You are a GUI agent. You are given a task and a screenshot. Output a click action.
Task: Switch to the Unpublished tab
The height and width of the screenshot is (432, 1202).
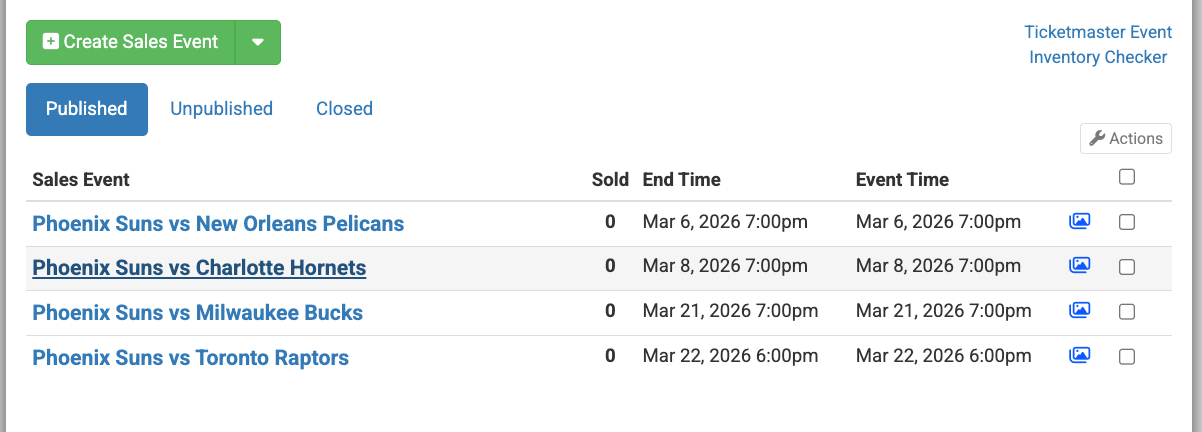coord(221,109)
